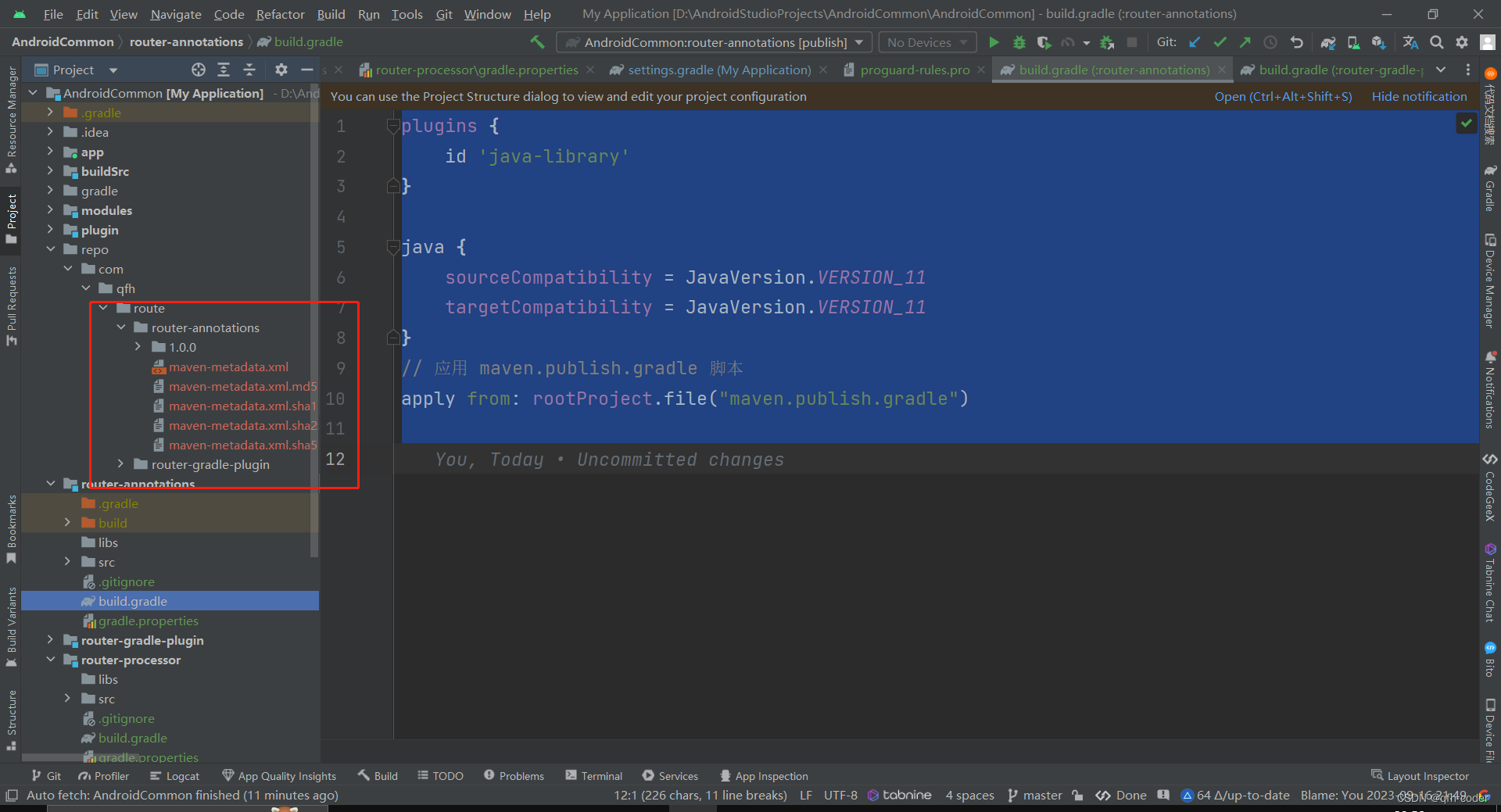Click Git update project arrow
This screenshot has height=812, width=1501.
tap(1195, 42)
